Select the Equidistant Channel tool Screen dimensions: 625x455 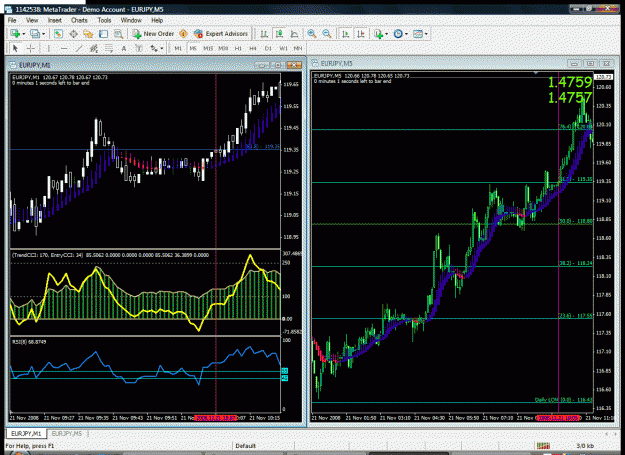(x=94, y=48)
